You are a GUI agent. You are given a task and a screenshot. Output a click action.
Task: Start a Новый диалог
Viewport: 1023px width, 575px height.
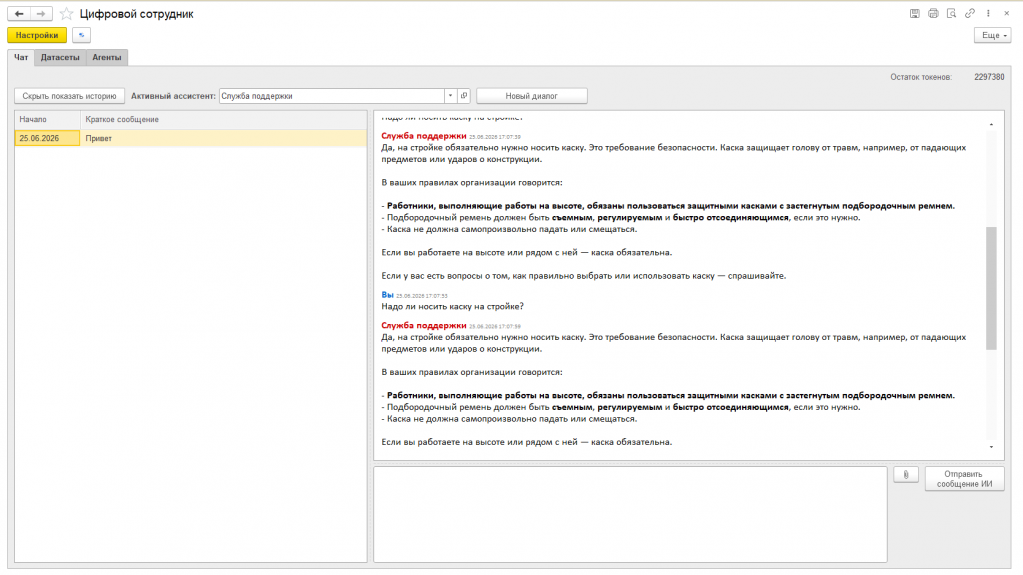point(532,96)
